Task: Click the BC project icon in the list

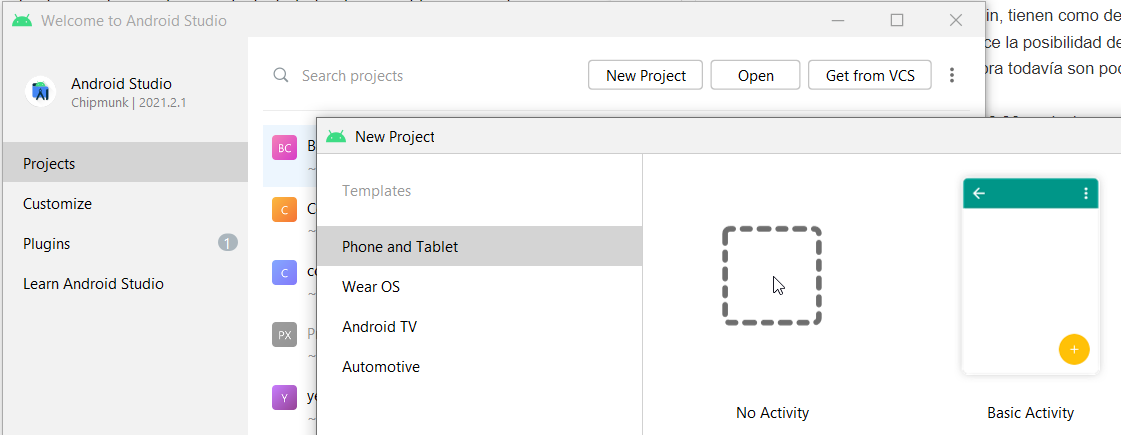Action: [284, 148]
